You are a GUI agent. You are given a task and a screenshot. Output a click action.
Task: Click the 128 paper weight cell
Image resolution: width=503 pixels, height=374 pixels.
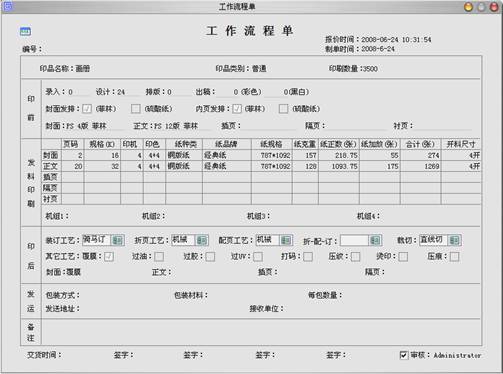306,166
